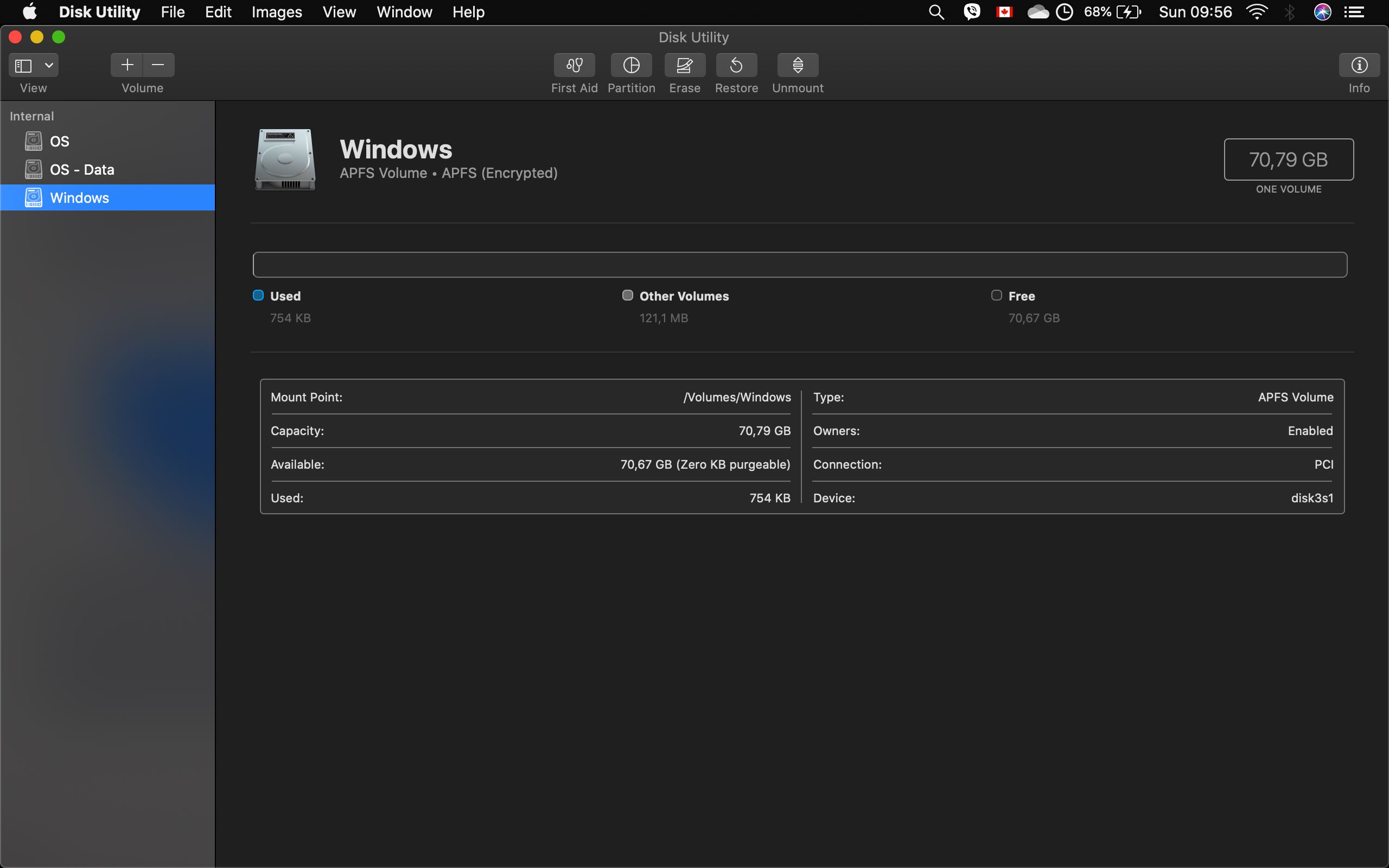The height and width of the screenshot is (868, 1389).
Task: Remove the selected volume
Action: point(157,65)
